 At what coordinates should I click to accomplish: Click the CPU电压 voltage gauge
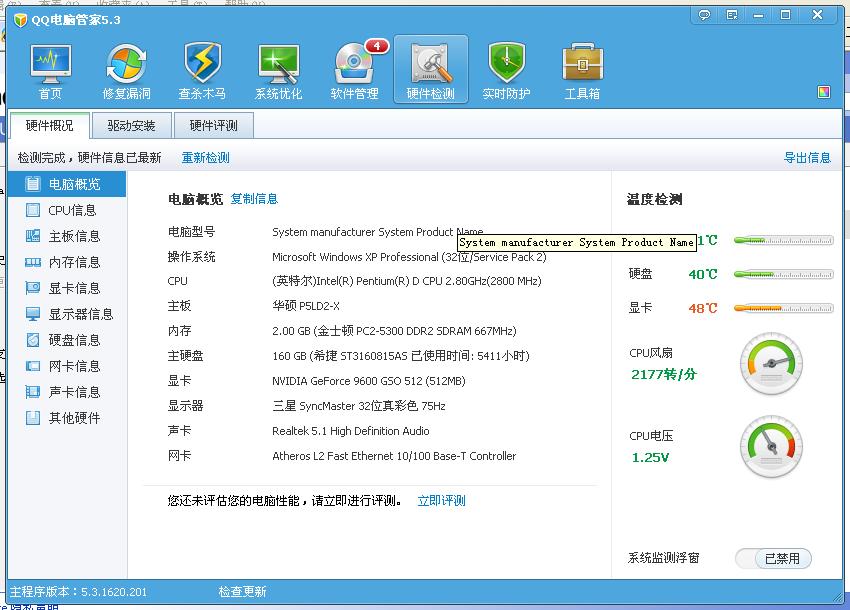point(771,447)
